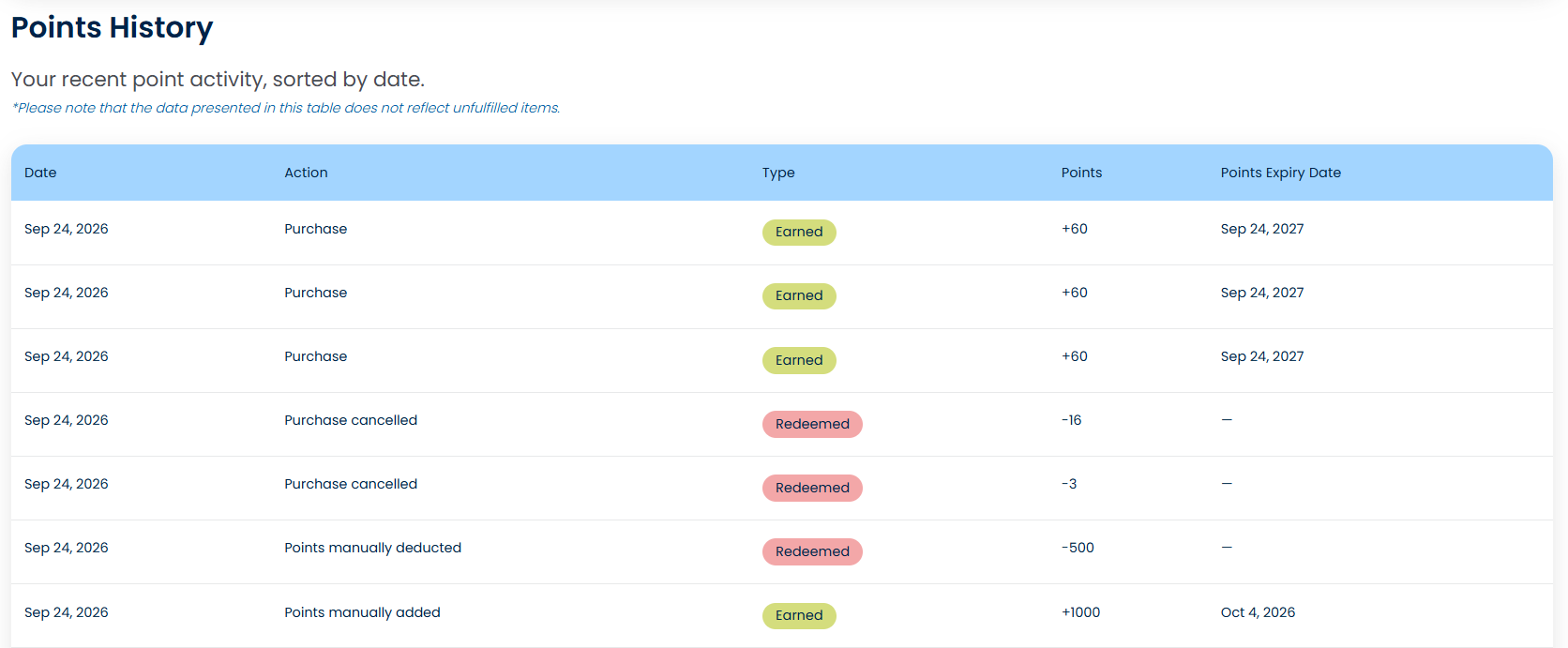This screenshot has width=1568, height=648.
Task: Select the "Points manually added" action
Action: point(362,612)
